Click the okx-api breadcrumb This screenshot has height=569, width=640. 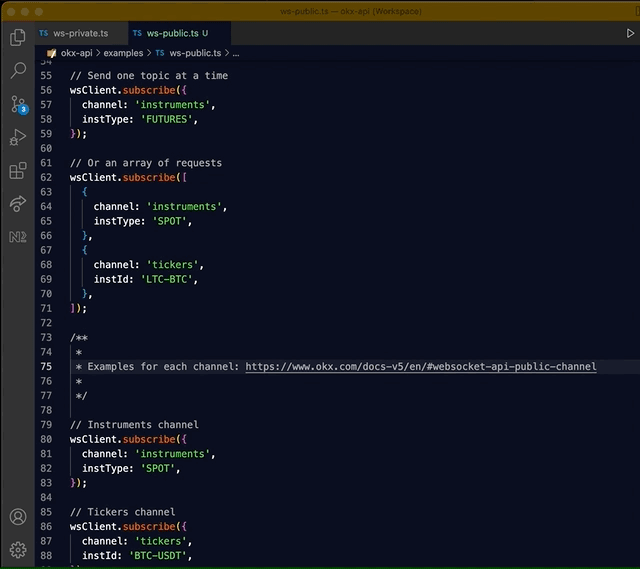76,53
